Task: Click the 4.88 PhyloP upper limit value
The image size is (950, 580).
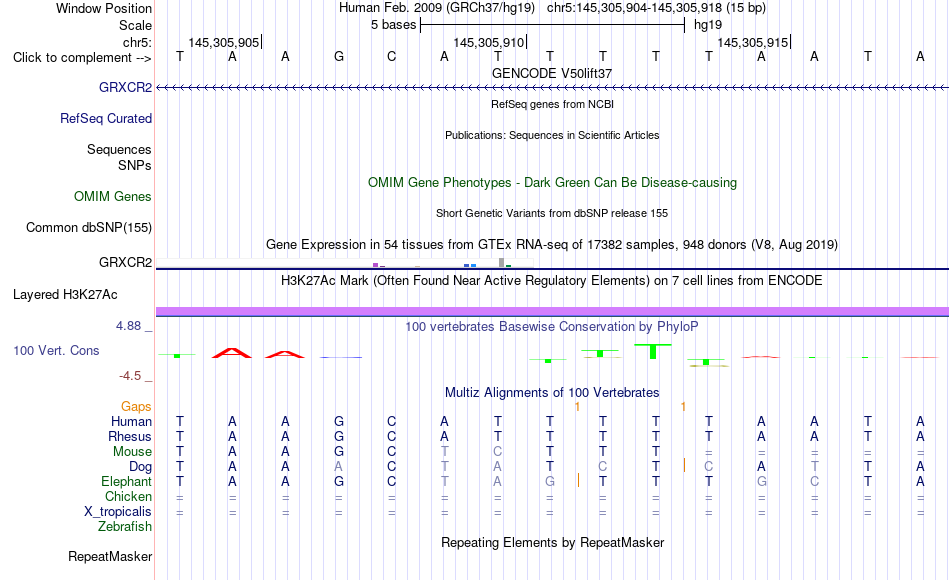Action: pos(128,326)
